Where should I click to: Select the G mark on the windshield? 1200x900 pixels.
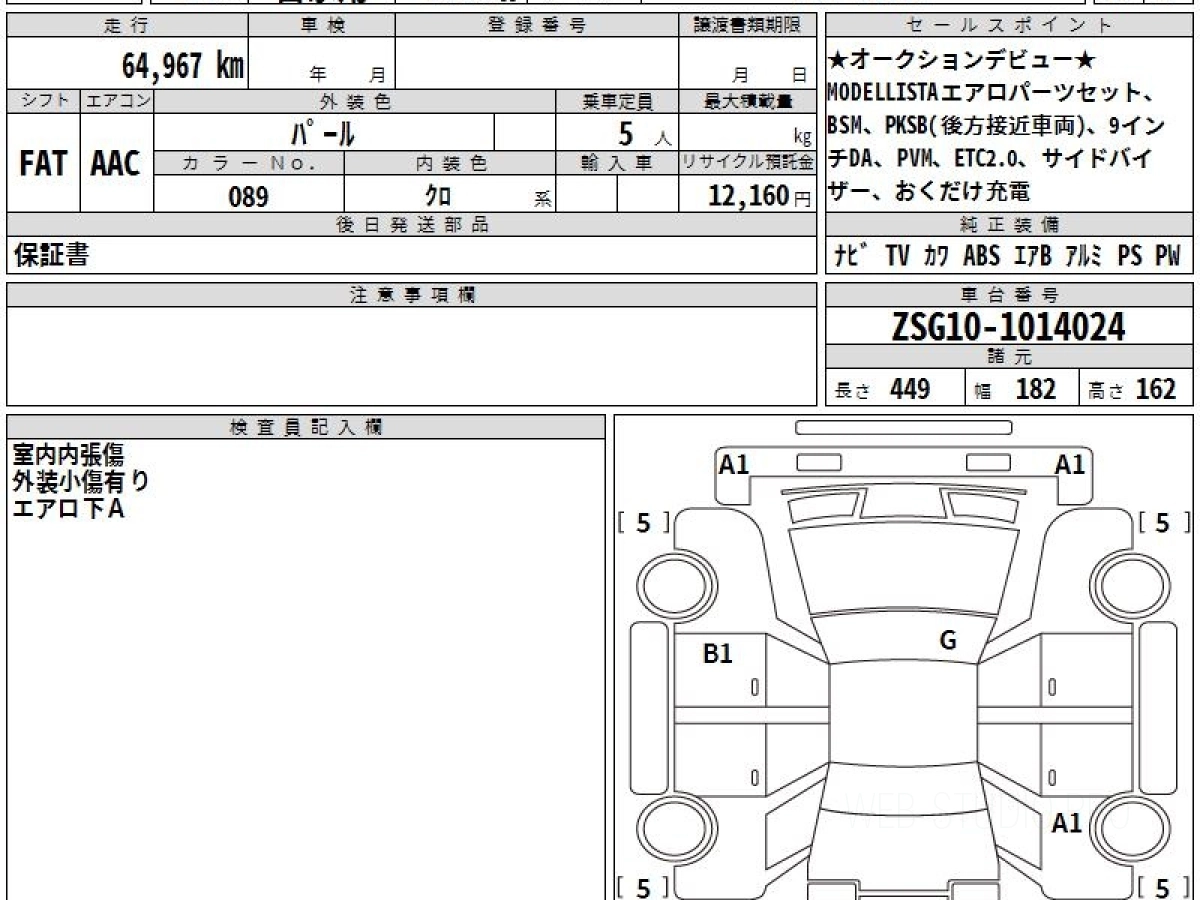pyautogui.click(x=947, y=641)
